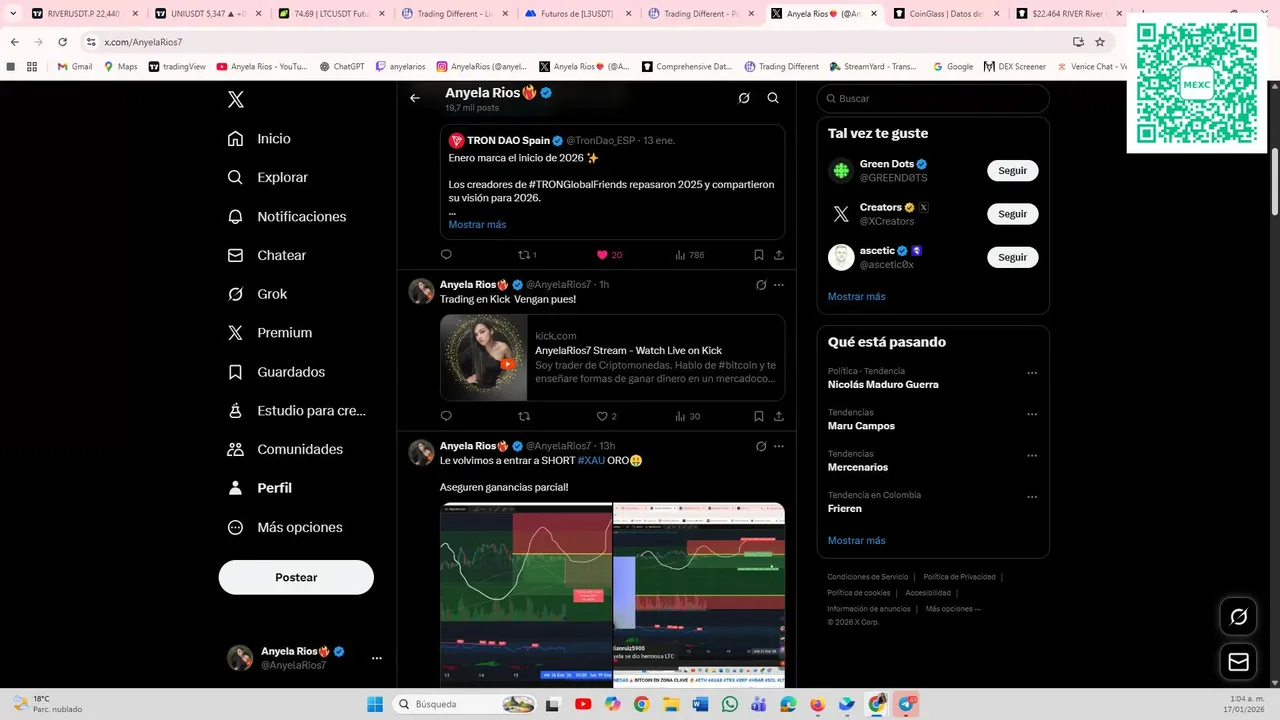Viewport: 1280px width, 720px height.
Task: Bookmark the Trading en Kick post
Action: click(759, 416)
